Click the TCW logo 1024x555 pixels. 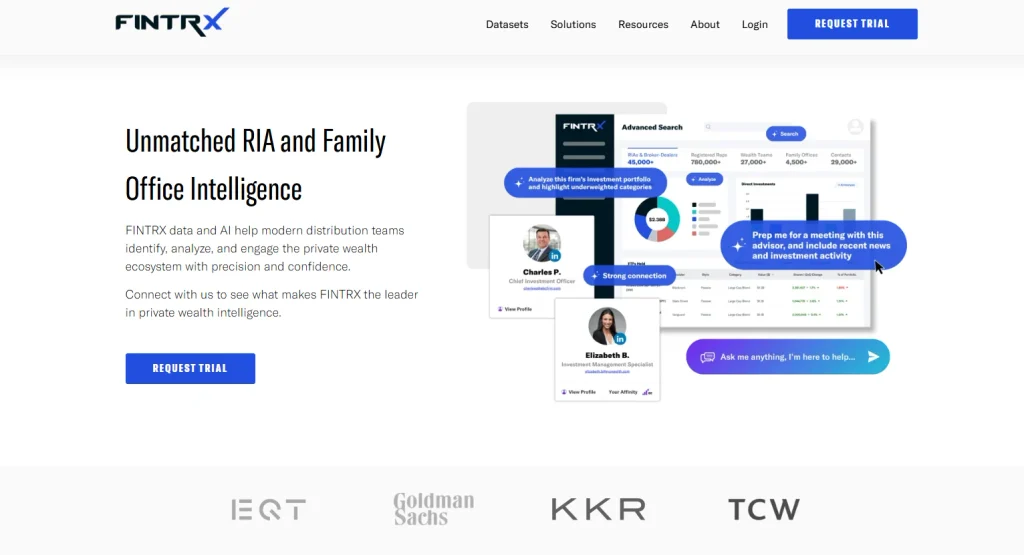(x=763, y=509)
